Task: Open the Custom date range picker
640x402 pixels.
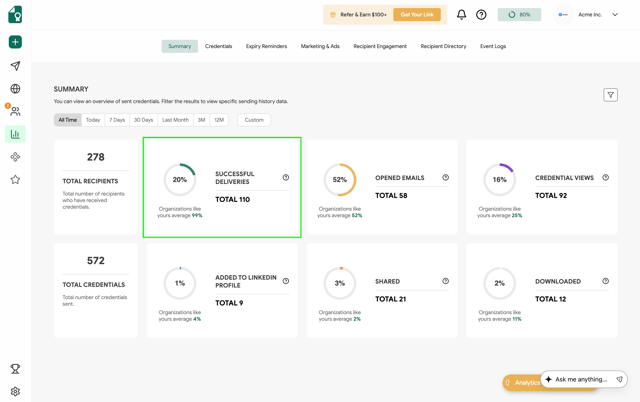Action: [254, 120]
